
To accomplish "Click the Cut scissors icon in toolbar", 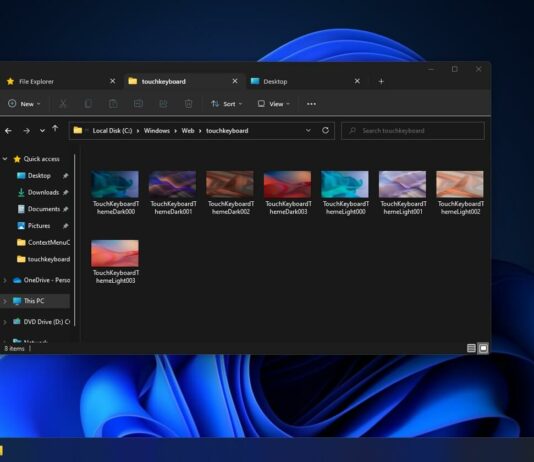I will [63, 104].
